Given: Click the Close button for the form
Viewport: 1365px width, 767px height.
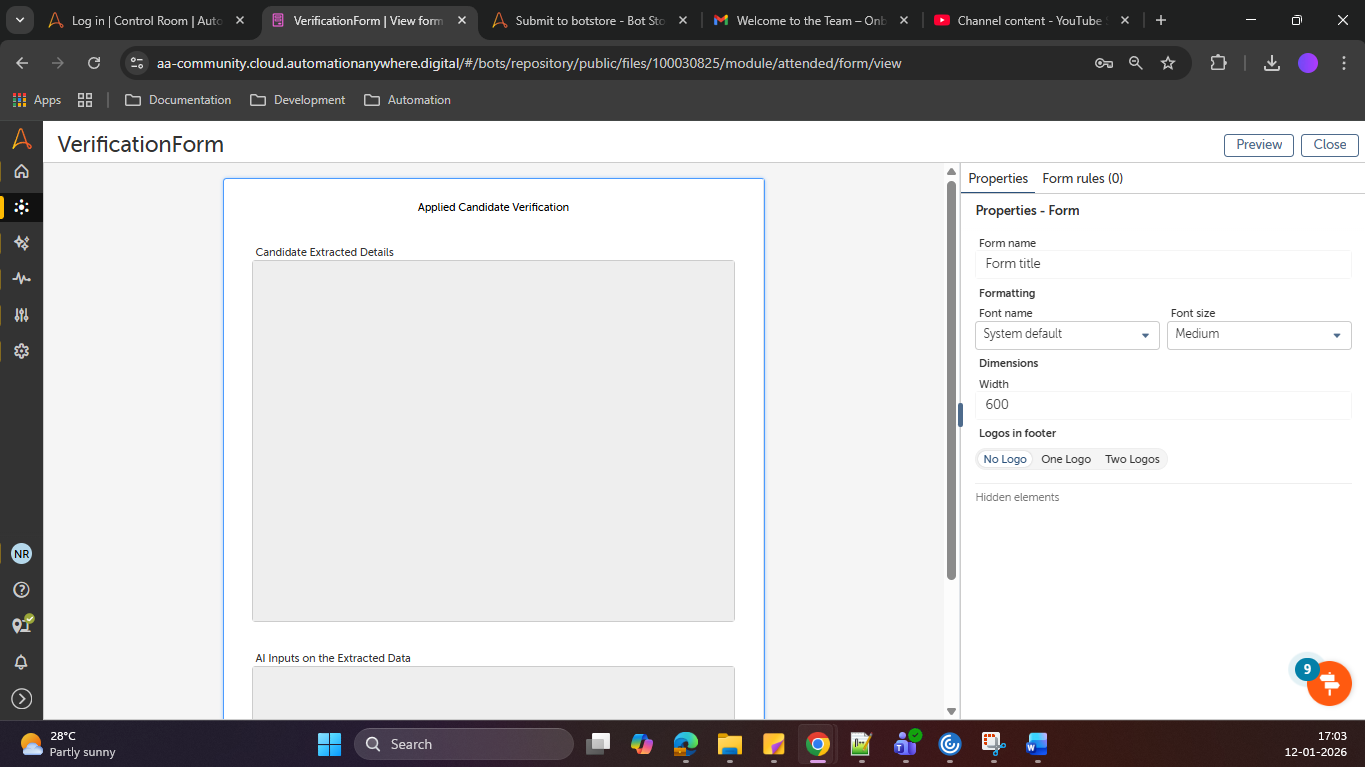Looking at the screenshot, I should pyautogui.click(x=1329, y=145).
